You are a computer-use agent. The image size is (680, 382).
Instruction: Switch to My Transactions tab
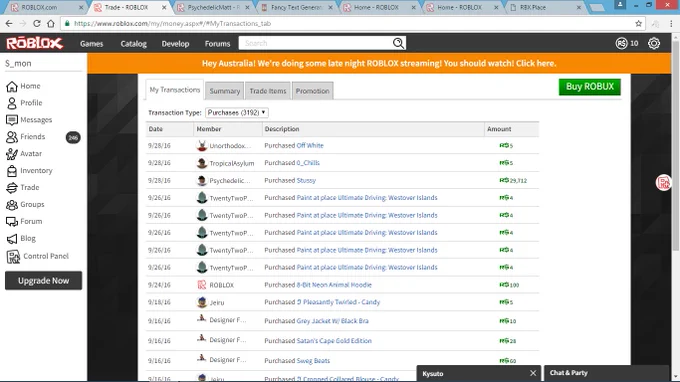(x=174, y=90)
